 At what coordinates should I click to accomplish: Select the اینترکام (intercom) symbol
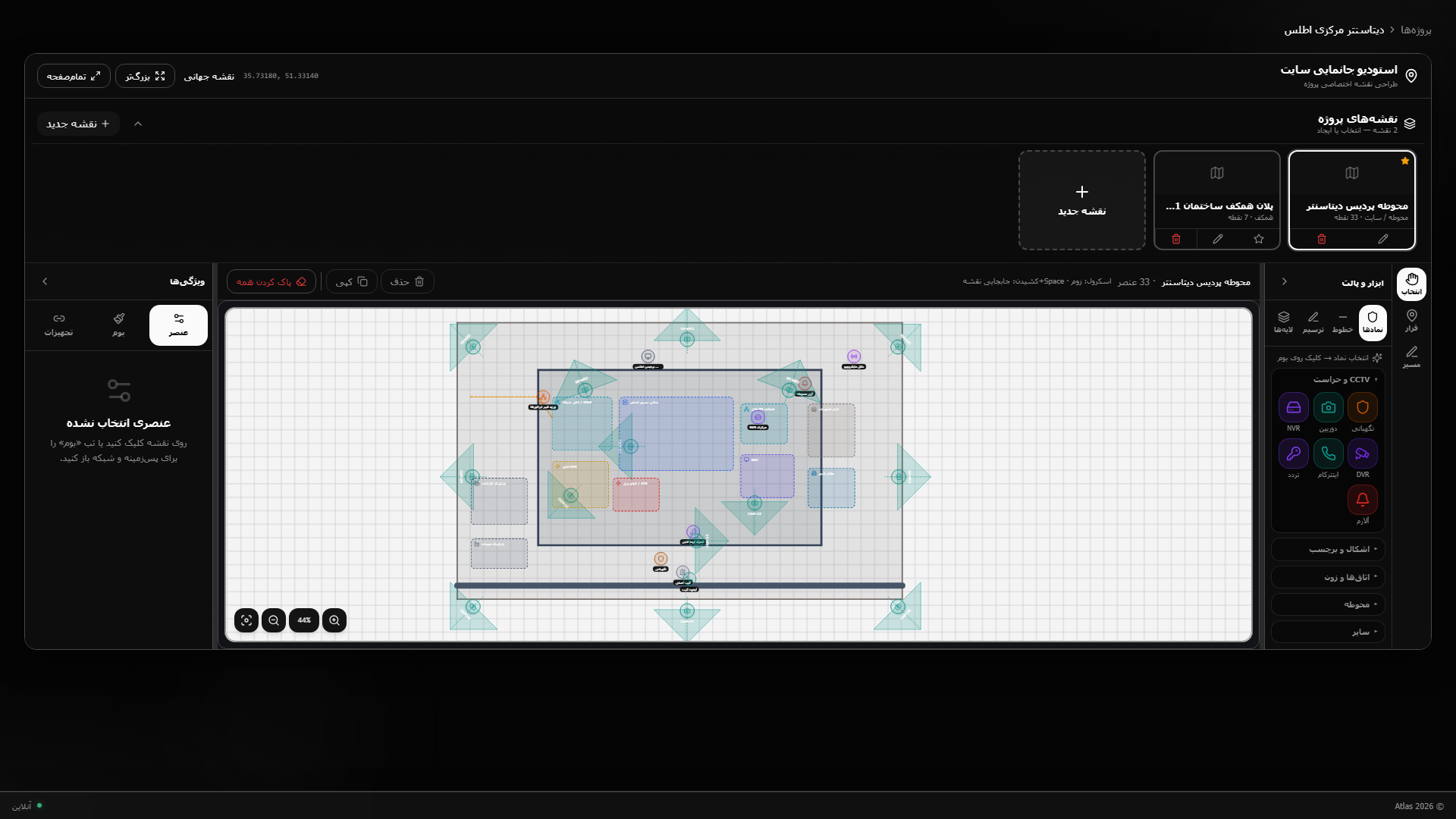pyautogui.click(x=1328, y=453)
